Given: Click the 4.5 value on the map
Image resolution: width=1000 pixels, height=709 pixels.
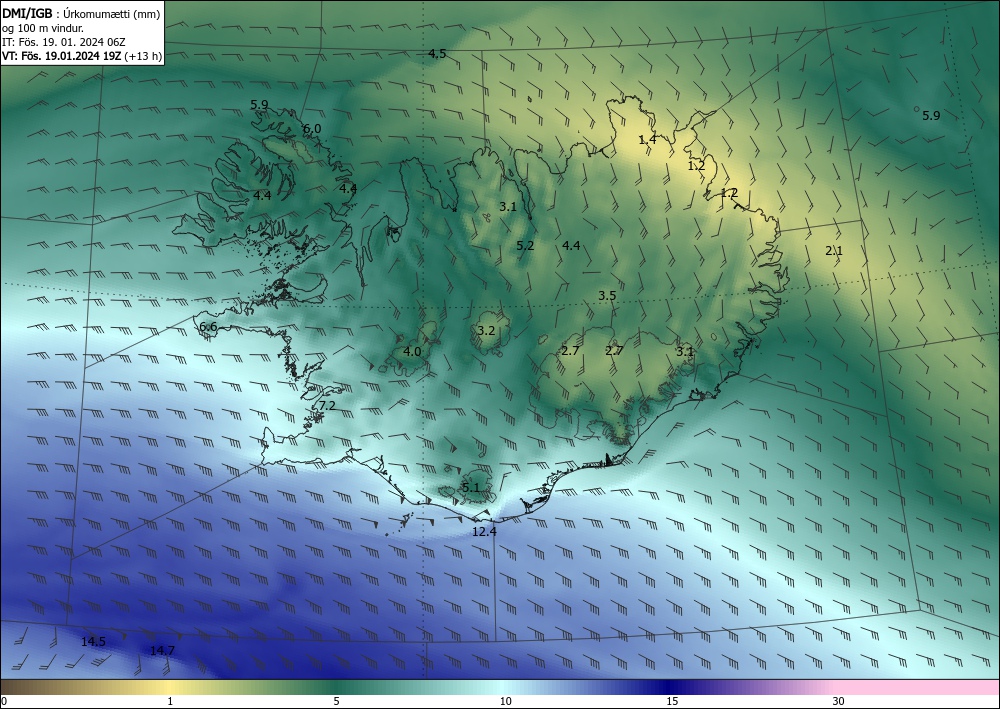Looking at the screenshot, I should click(437, 54).
